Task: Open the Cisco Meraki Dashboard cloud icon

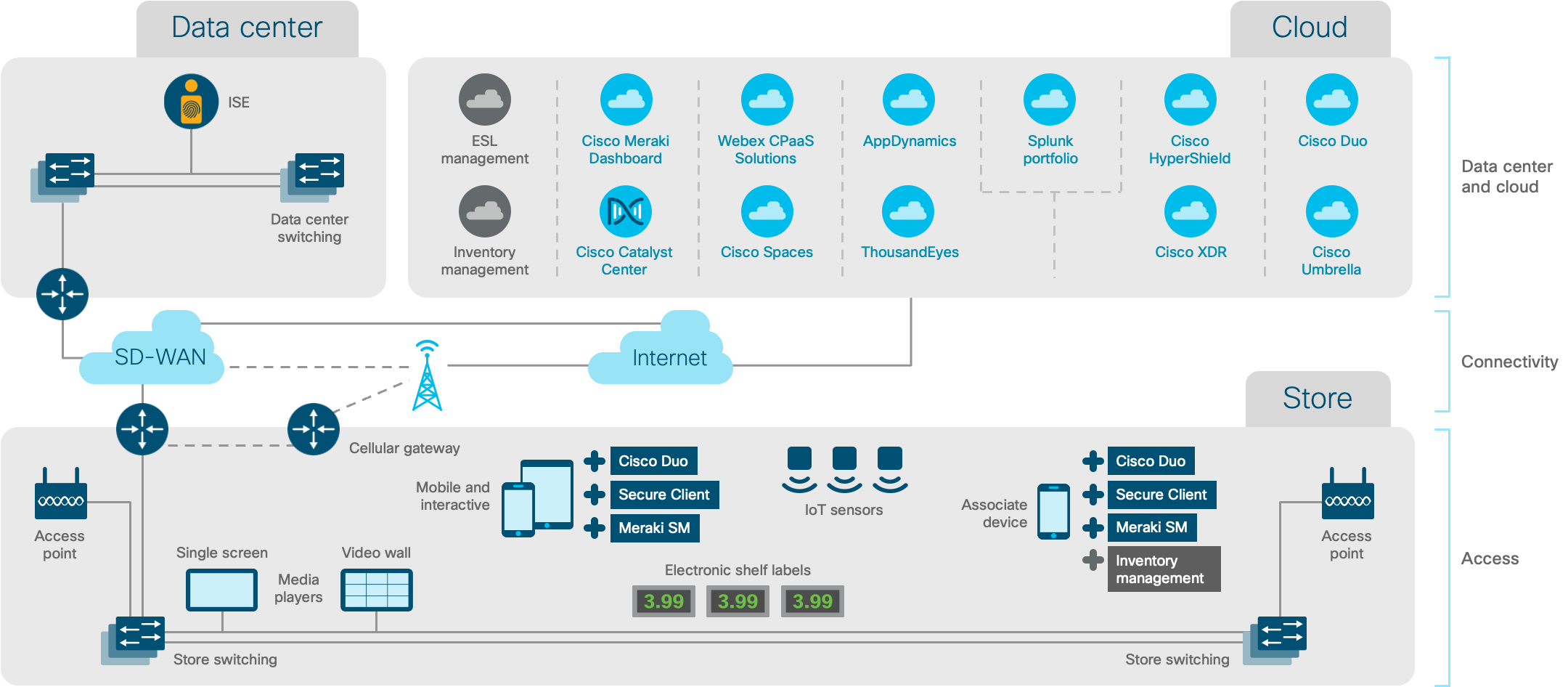Action: [626, 99]
